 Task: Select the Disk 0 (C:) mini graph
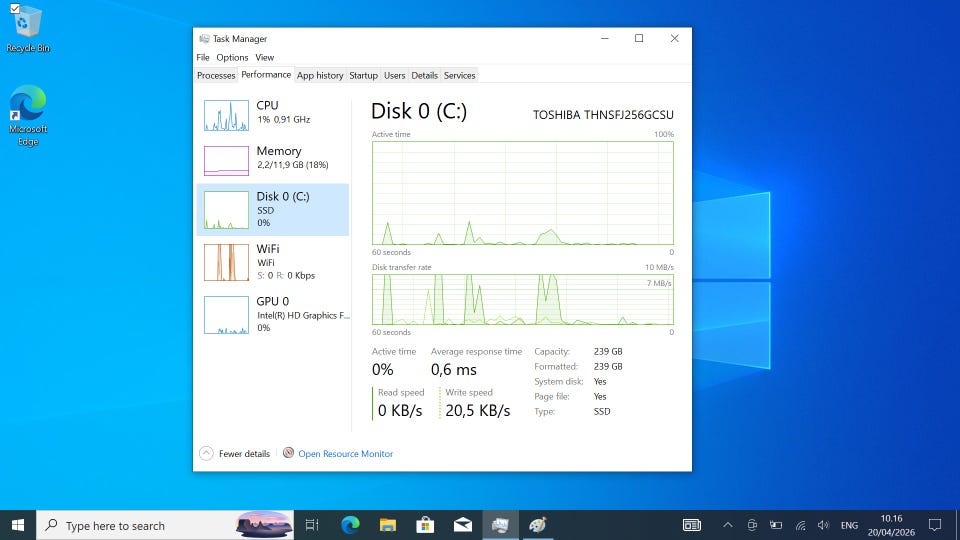[227, 210]
